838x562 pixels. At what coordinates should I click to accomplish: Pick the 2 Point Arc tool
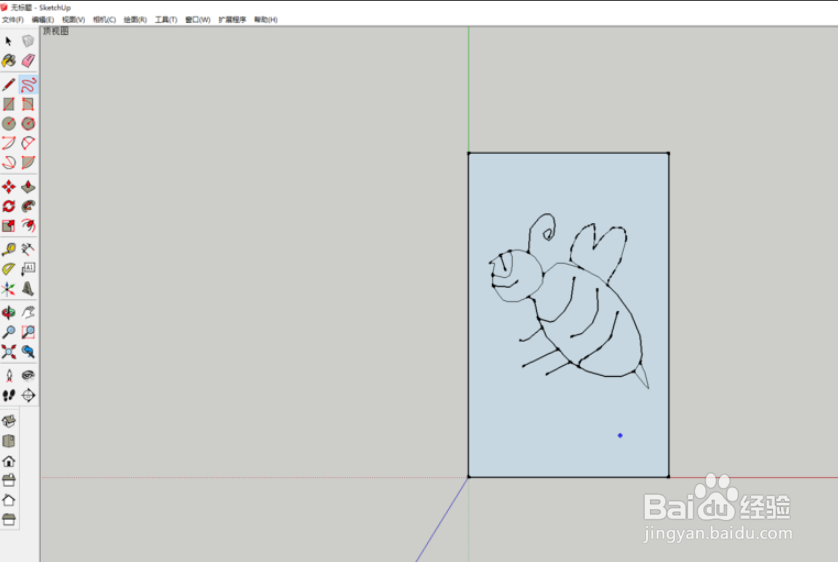click(x=28, y=143)
